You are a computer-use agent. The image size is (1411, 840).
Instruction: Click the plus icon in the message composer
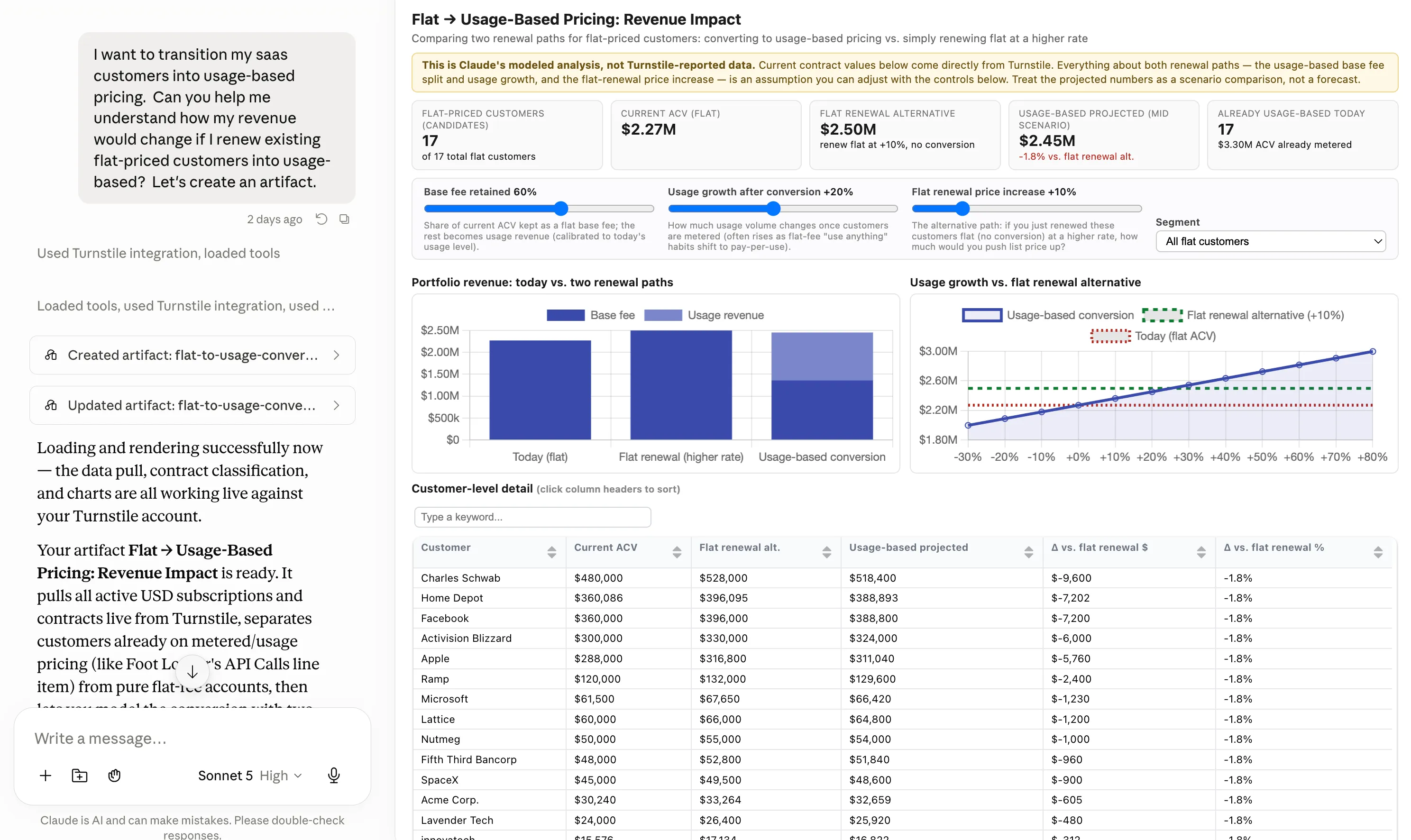pos(46,776)
